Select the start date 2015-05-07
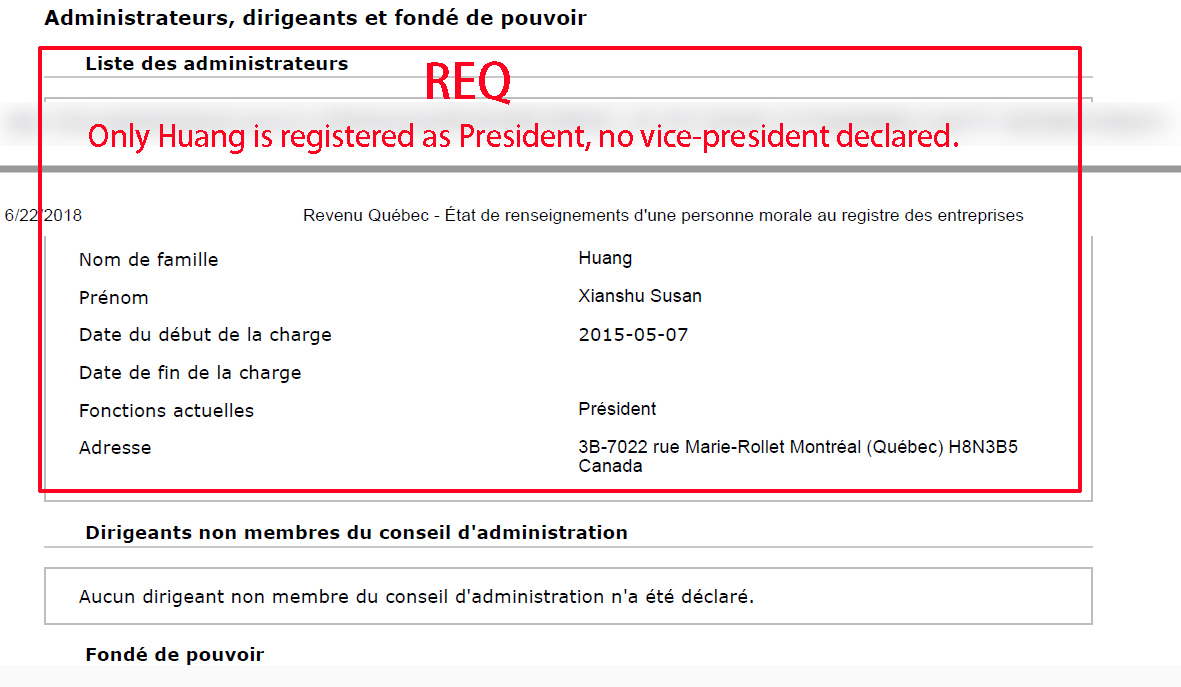Viewport: 1181px width, 687px height. point(633,334)
